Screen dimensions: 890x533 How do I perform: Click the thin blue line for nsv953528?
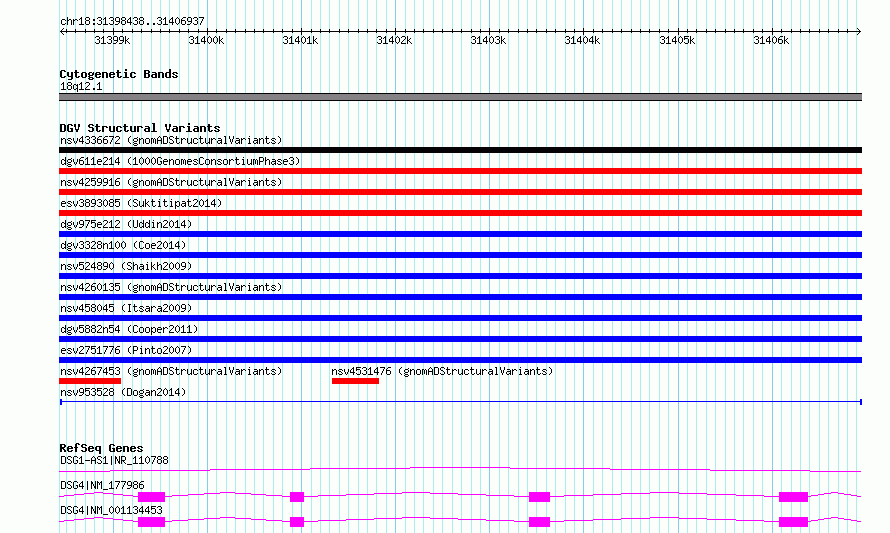coord(460,402)
